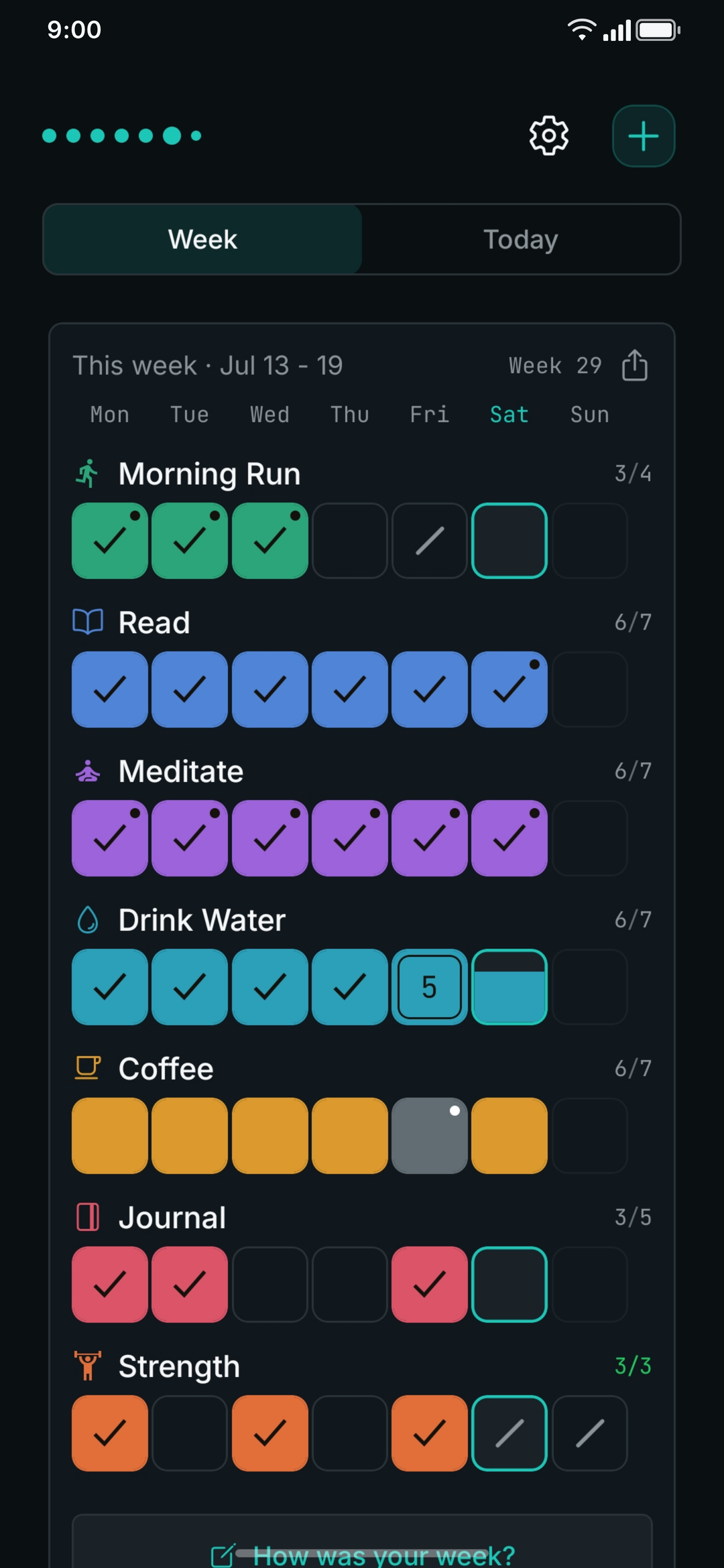Tap the book icon beside Read
This screenshot has height=1568, width=724.
88,623
